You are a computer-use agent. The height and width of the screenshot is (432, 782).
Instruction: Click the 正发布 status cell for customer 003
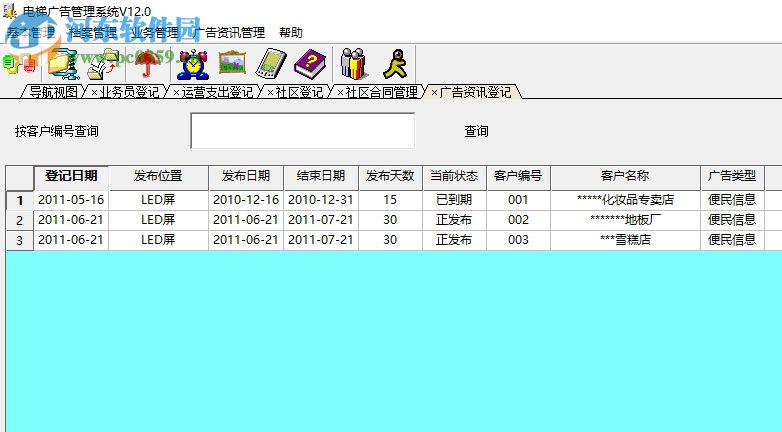point(454,240)
